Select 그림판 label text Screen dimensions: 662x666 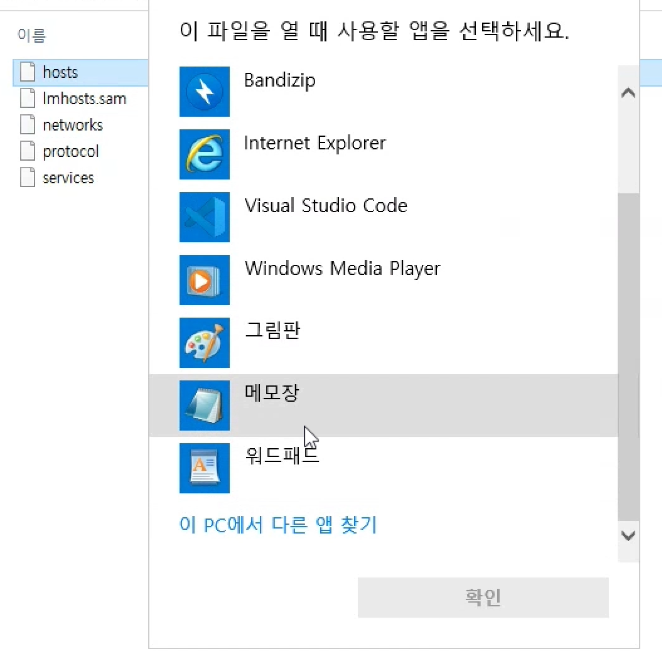pyautogui.click(x=272, y=330)
